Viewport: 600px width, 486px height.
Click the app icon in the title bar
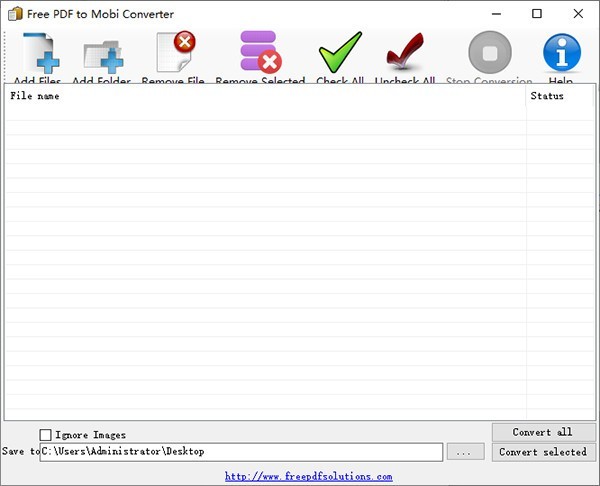tap(15, 14)
